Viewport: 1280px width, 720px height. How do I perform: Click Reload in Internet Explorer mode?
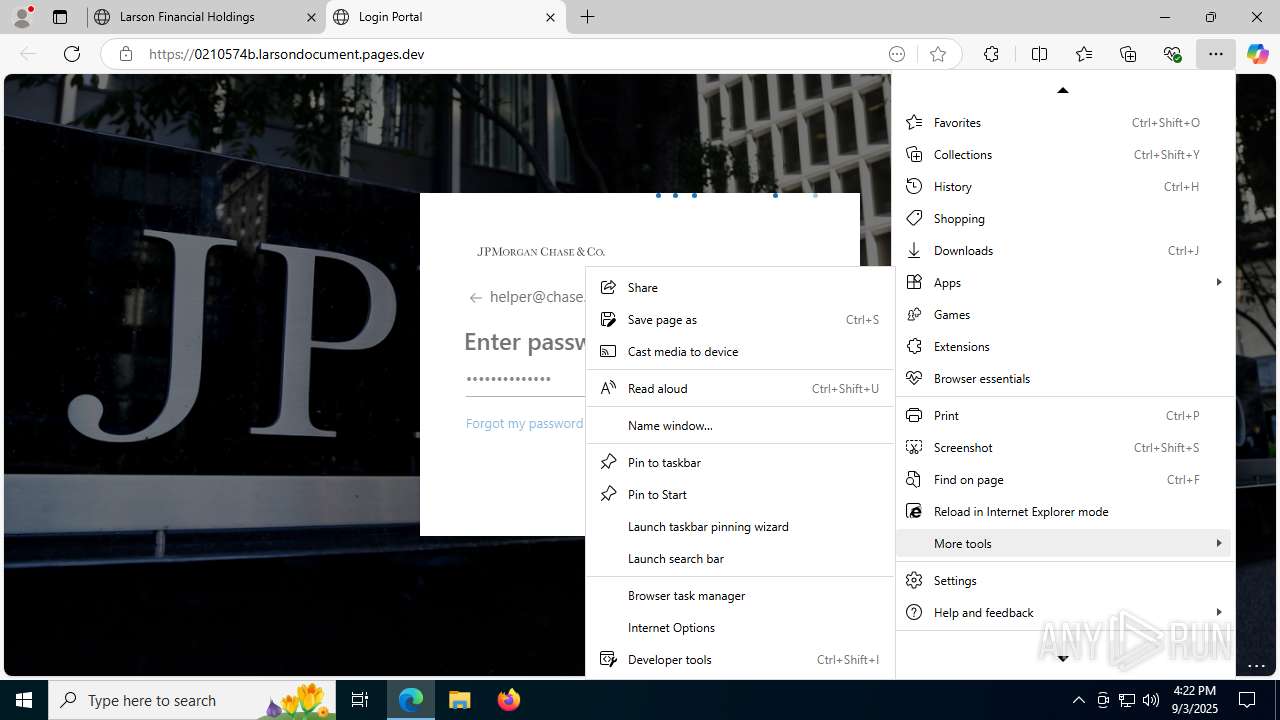pos(1064,511)
